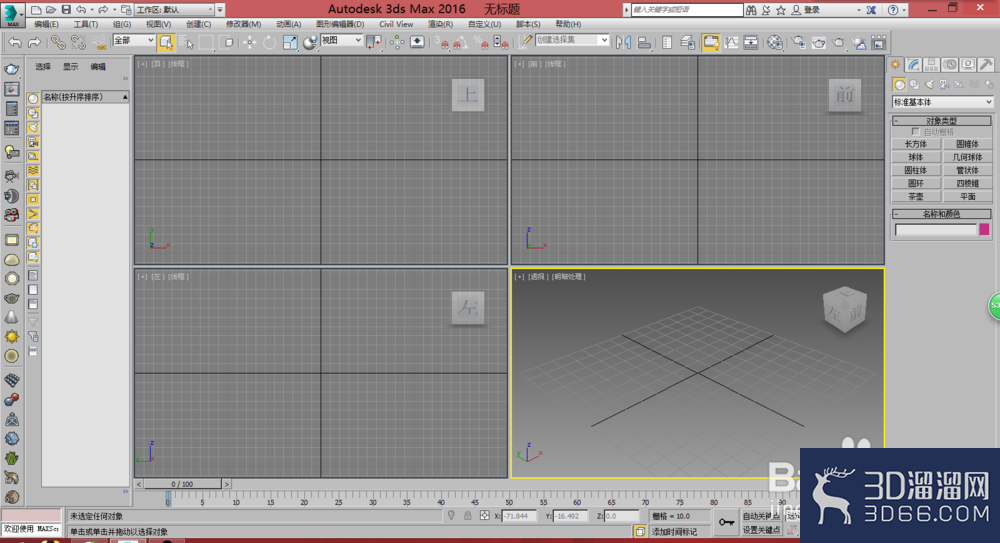Click the 设置关键点 set key button
Viewport: 1000px width, 543px height.
(x=761, y=530)
